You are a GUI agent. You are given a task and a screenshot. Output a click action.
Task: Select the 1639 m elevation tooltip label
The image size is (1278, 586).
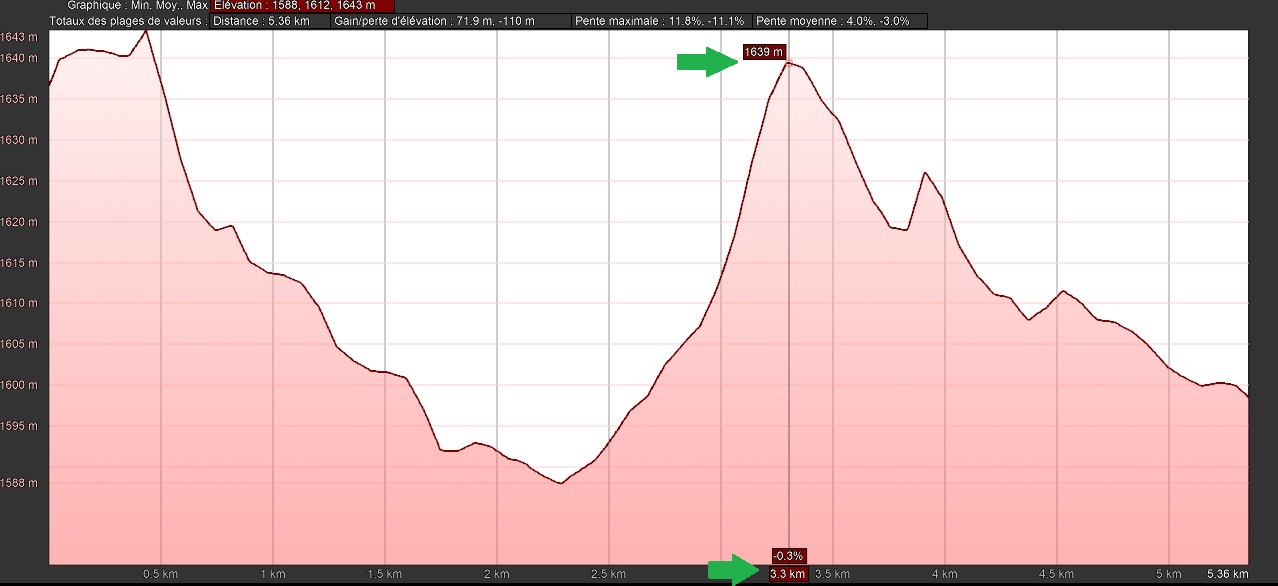(x=764, y=52)
